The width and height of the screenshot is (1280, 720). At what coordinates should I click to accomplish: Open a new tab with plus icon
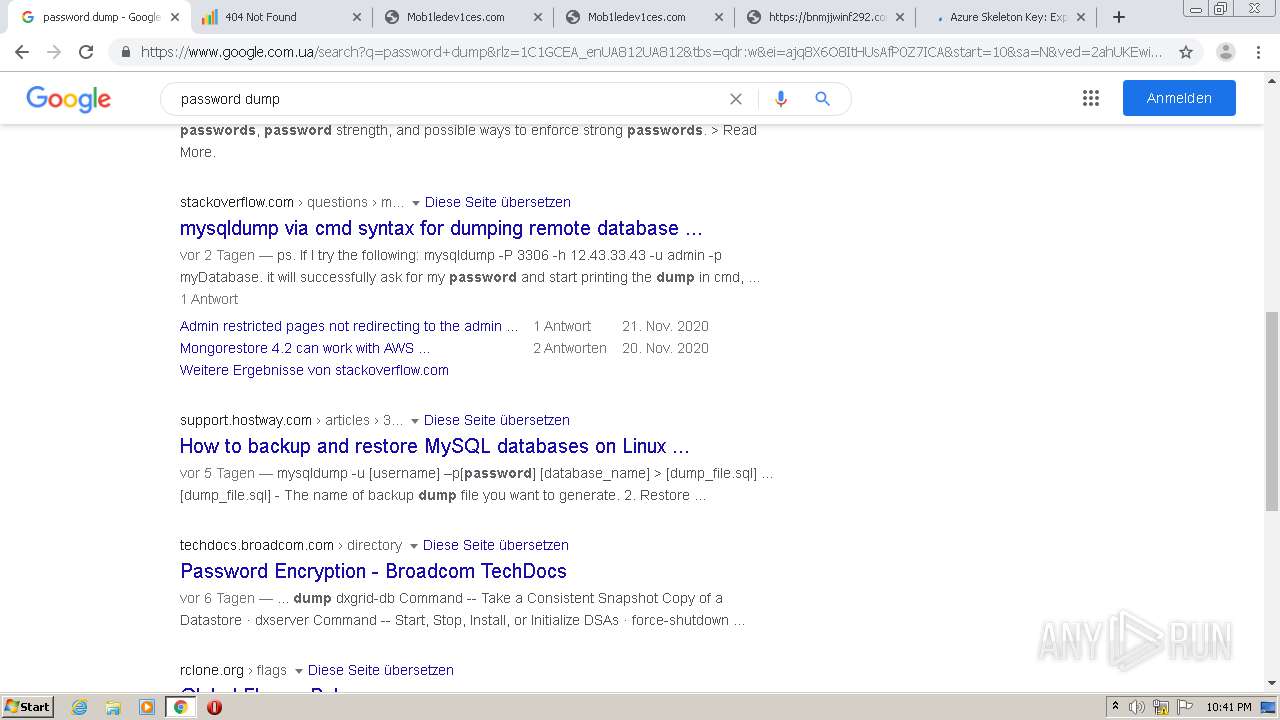coord(1119,17)
